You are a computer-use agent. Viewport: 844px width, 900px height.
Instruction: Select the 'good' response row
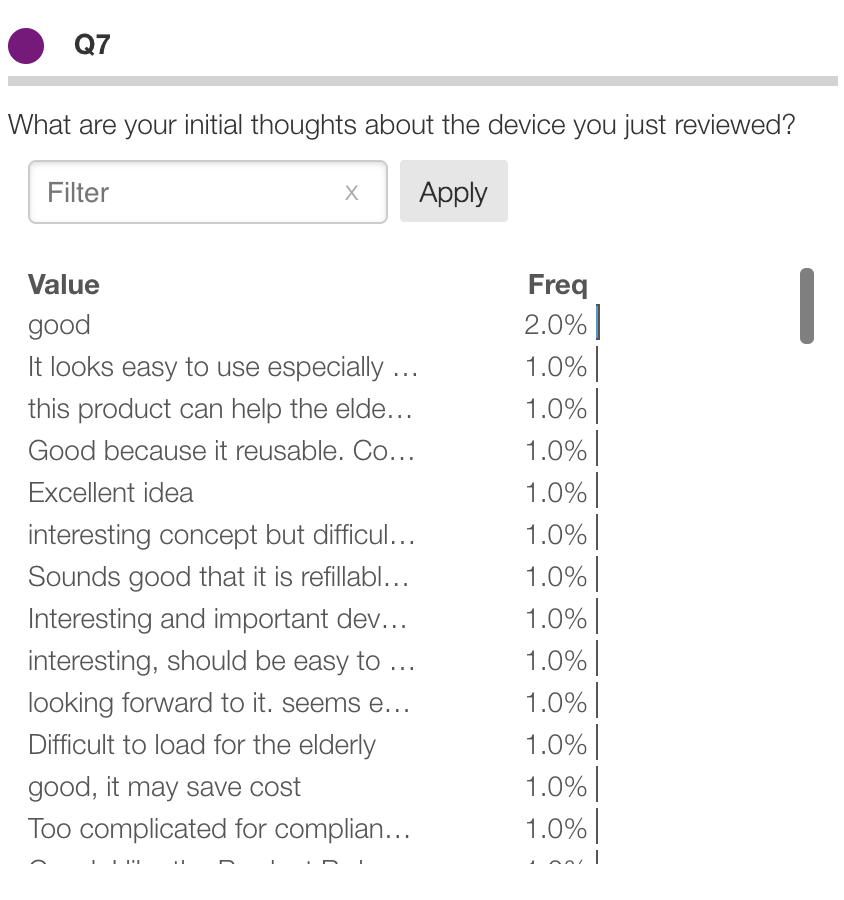60,325
